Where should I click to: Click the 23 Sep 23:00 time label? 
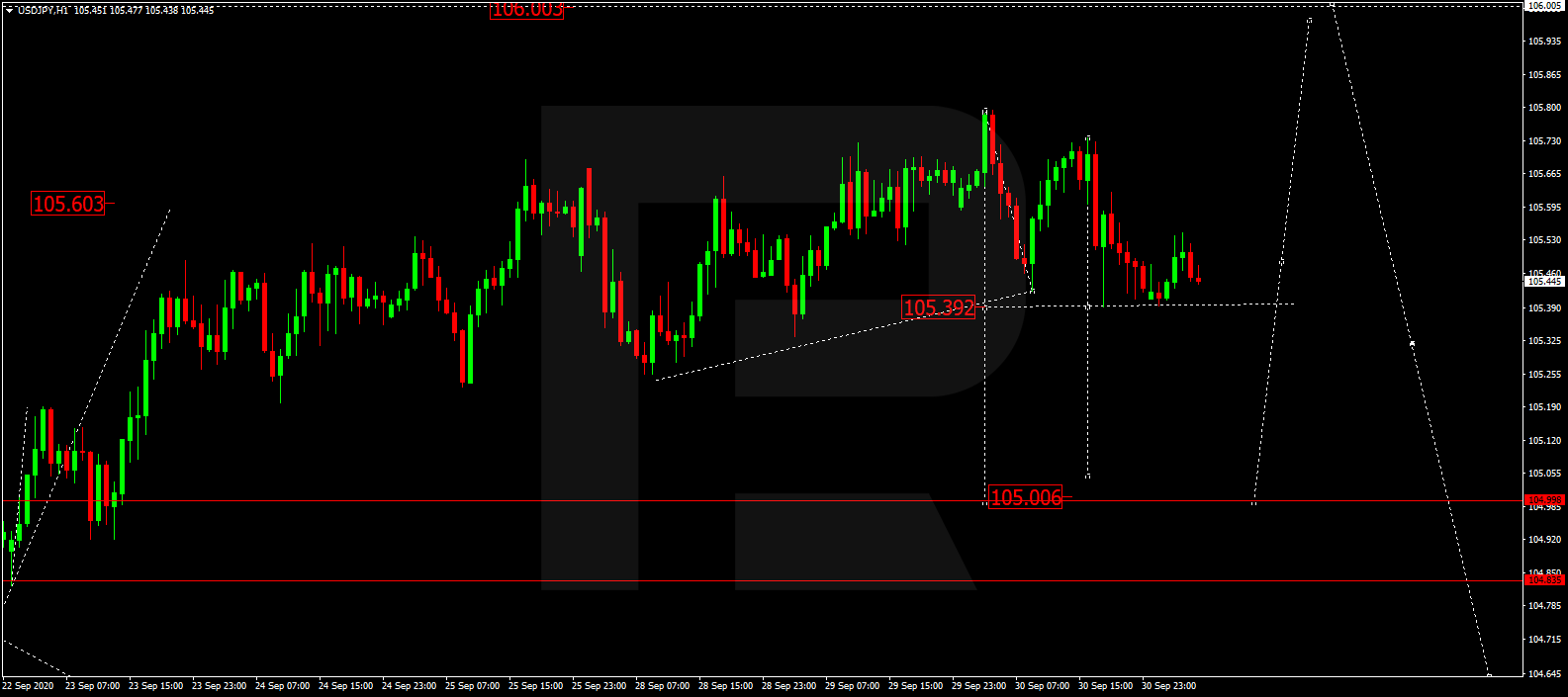[219, 686]
